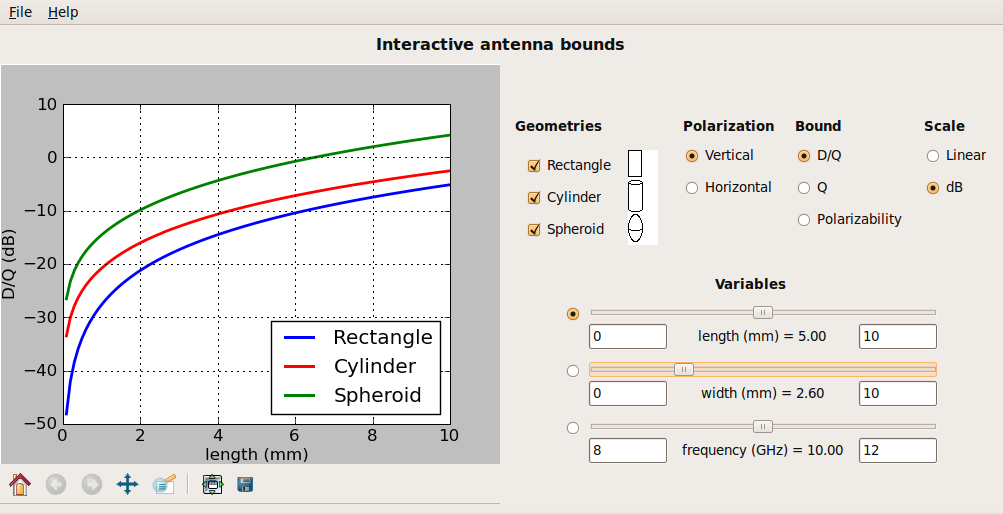Disable the Spheroid geometry checkbox

point(534,230)
